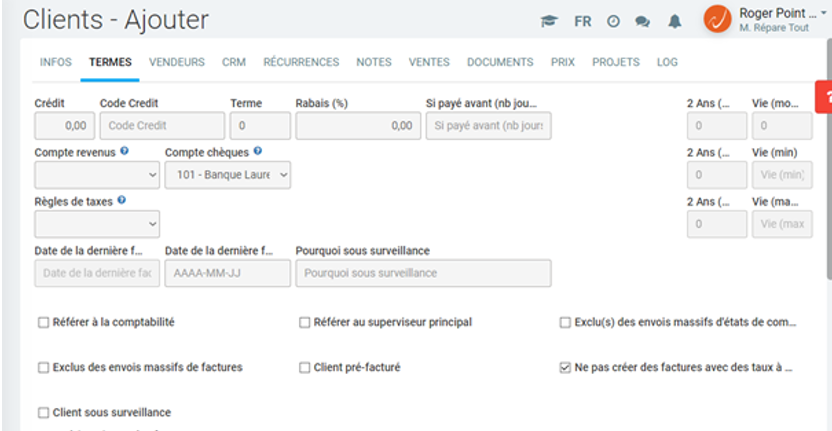Switch to the VENDEURS tab
This screenshot has height=431, width=832.
177,62
